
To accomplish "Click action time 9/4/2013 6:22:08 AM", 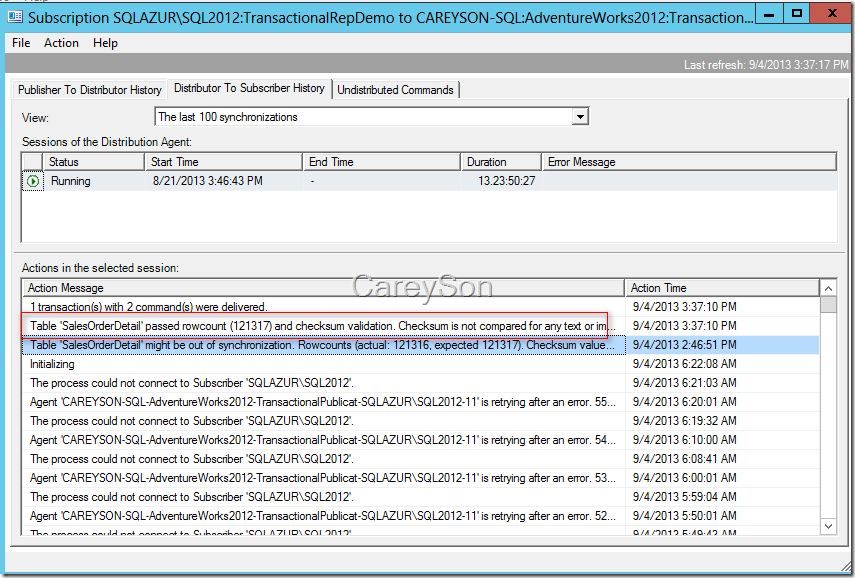I will pos(684,364).
